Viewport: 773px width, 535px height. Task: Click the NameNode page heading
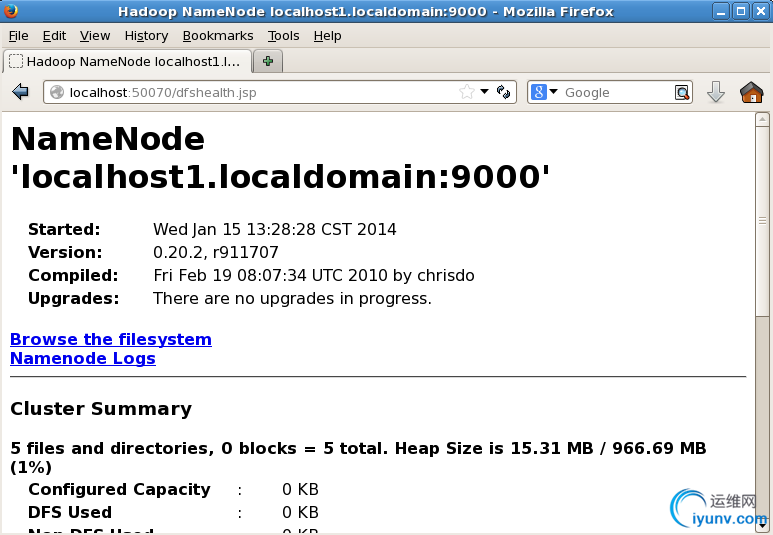click(x=280, y=157)
